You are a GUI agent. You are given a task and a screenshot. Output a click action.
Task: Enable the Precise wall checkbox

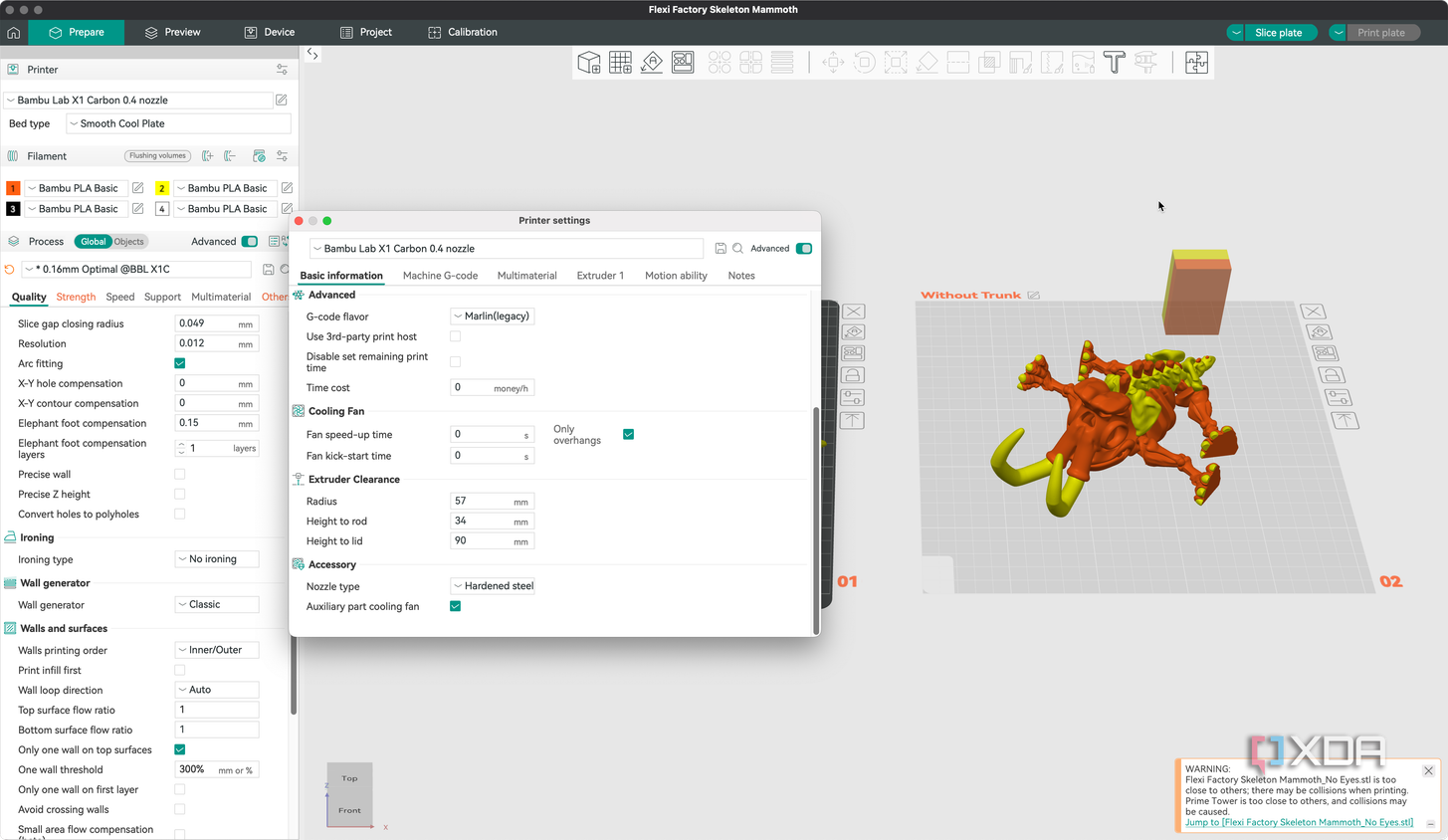click(x=180, y=475)
